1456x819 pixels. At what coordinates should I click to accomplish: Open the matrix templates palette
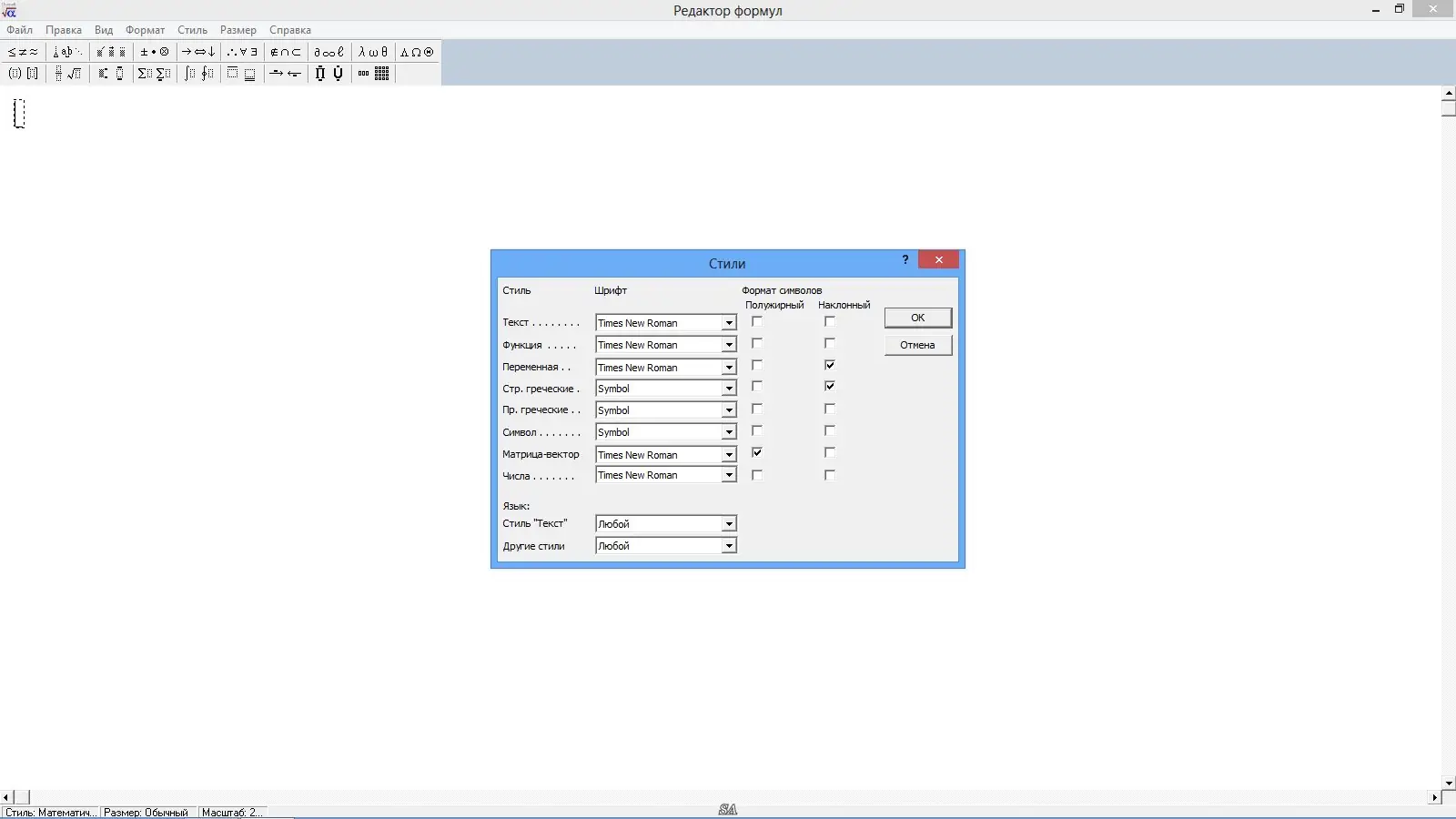[383, 74]
